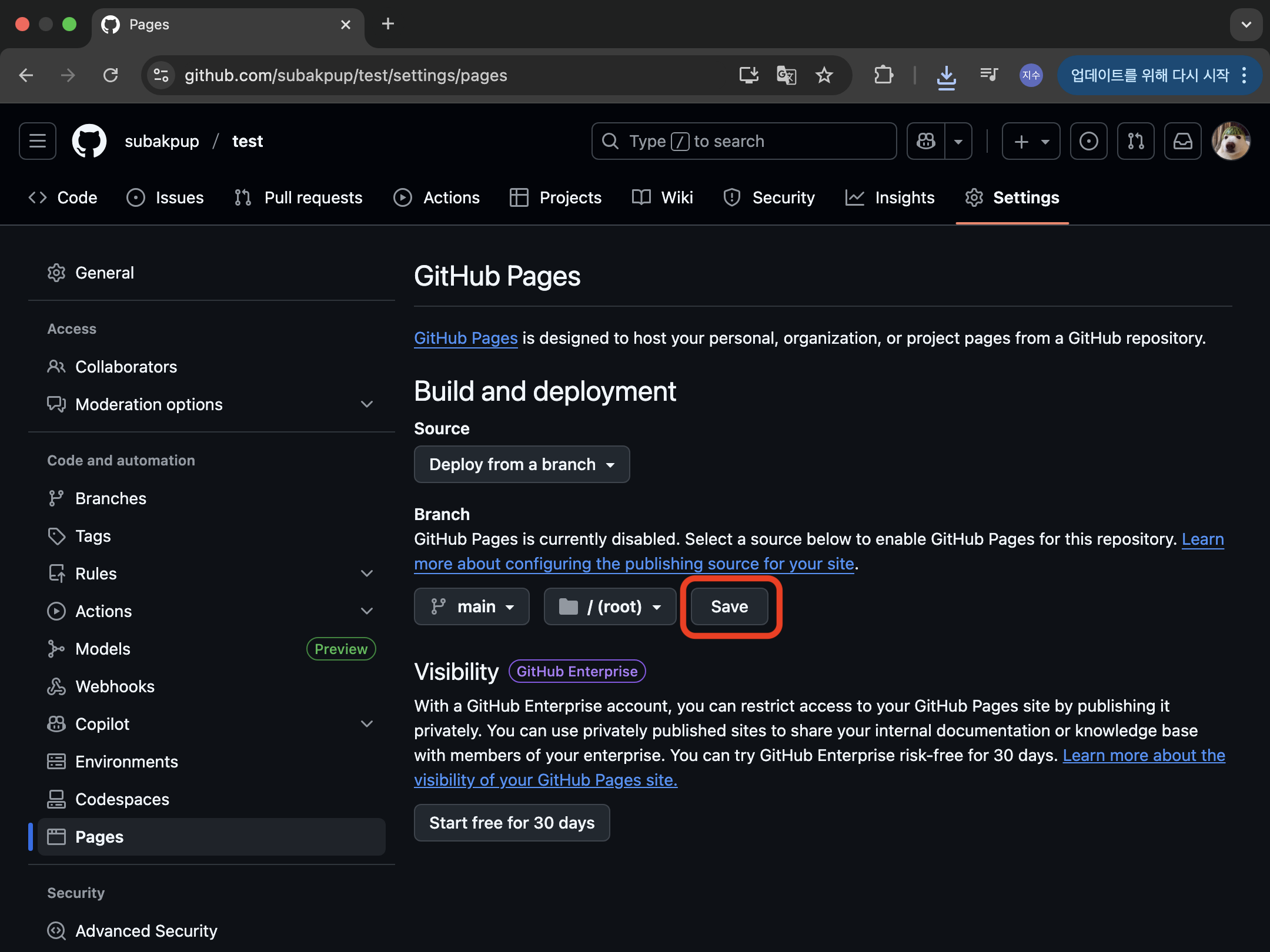Open the hamburger navigation menu

(x=38, y=141)
